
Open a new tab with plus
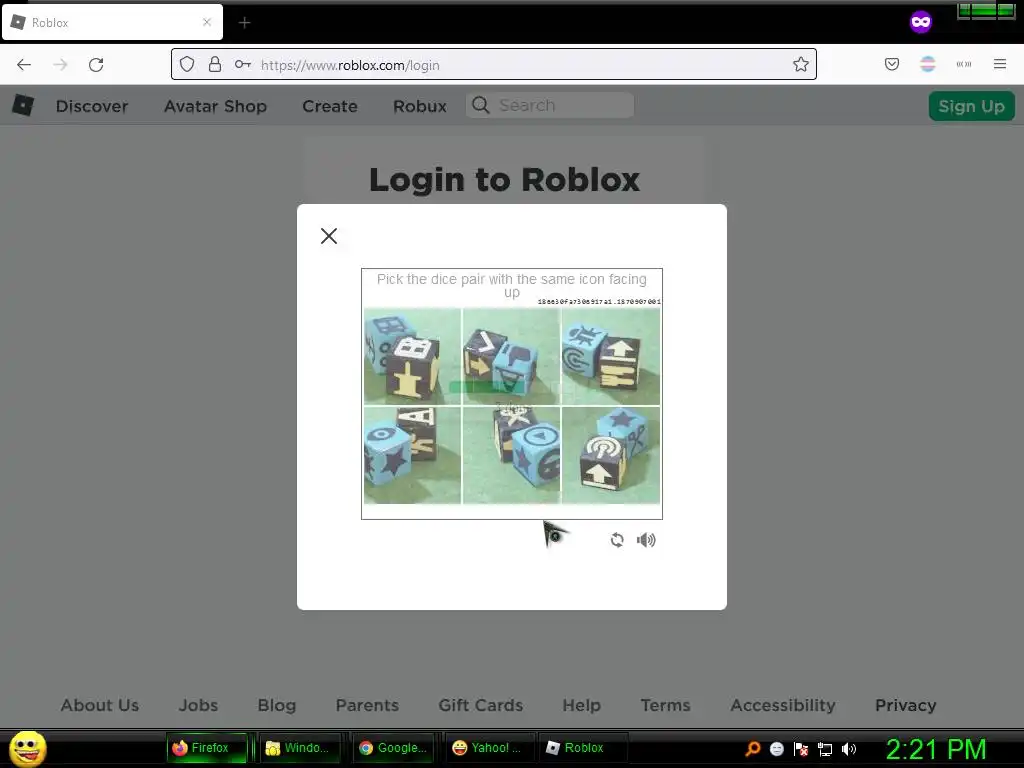click(x=244, y=23)
